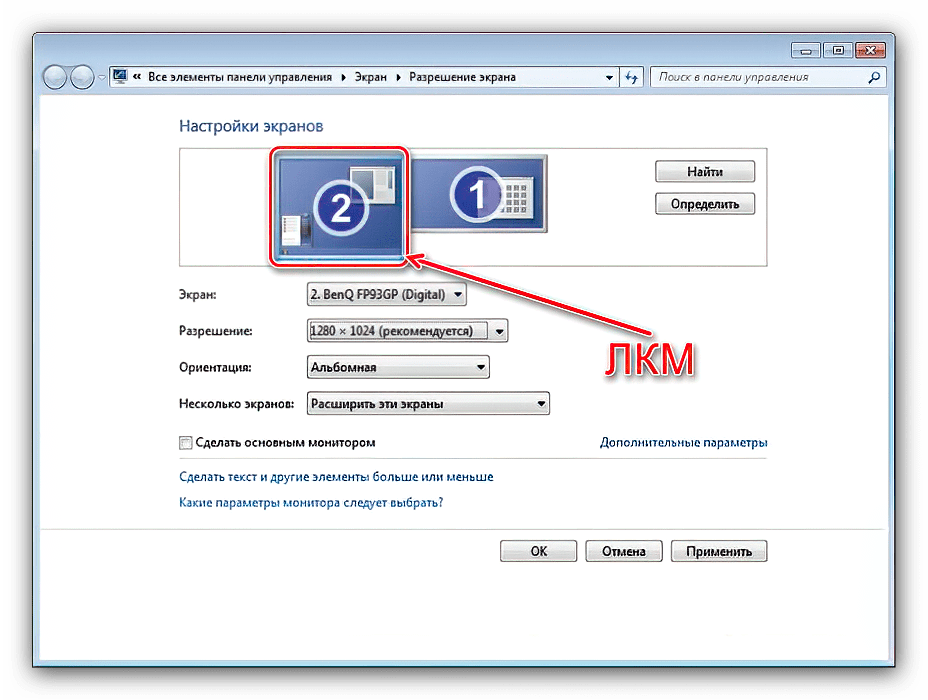Click the Найти button
This screenshot has width=928, height=700.
(704, 172)
